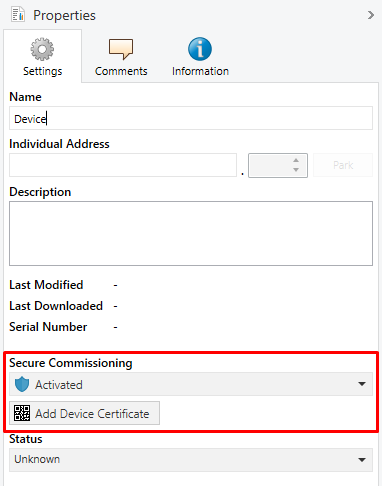This screenshot has height=486, width=382.
Task: Click the blue shield Activated icon
Action: point(22,384)
